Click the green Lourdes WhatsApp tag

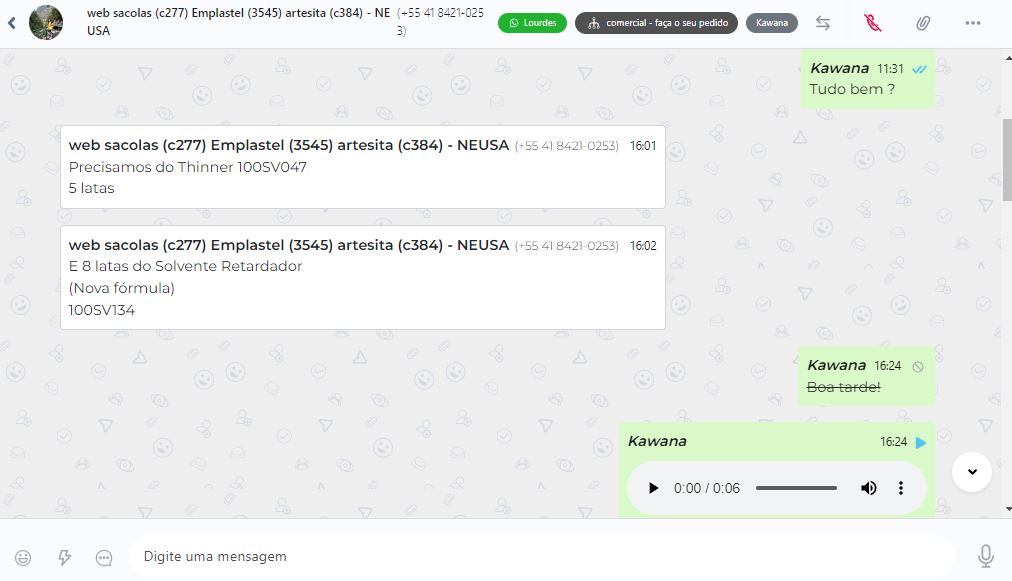[x=532, y=23]
